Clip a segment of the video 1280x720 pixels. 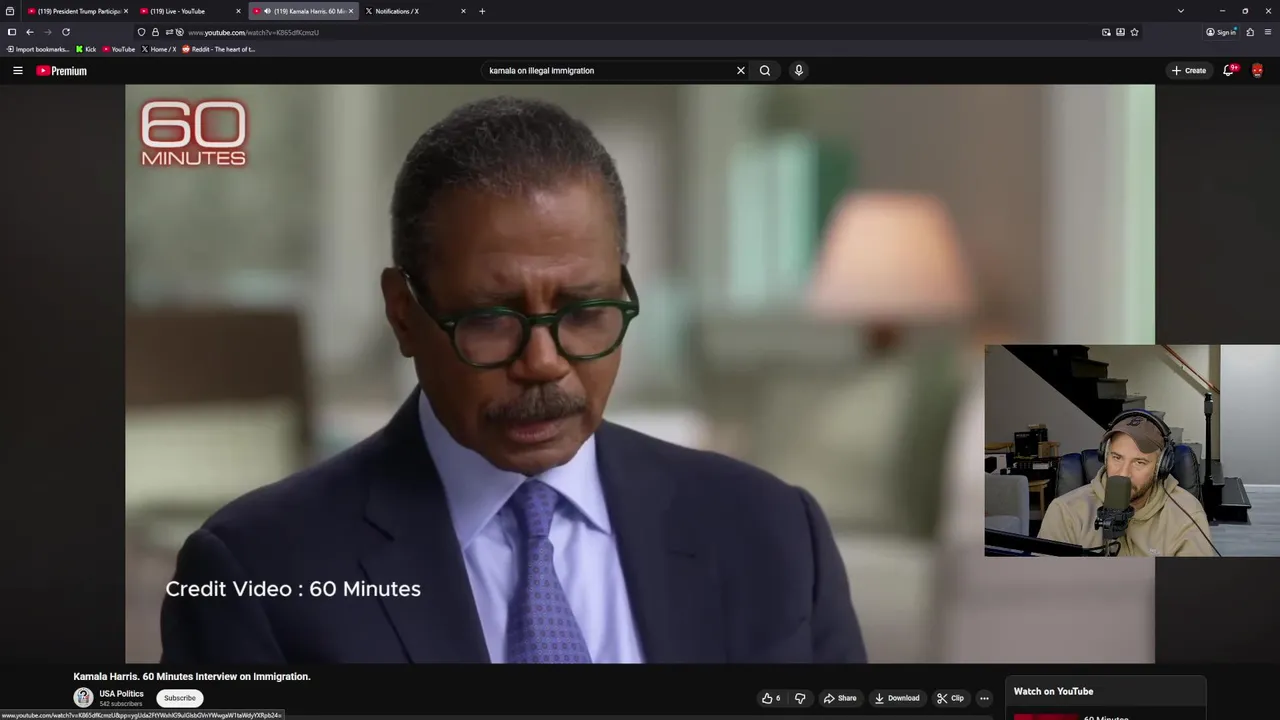click(950, 698)
